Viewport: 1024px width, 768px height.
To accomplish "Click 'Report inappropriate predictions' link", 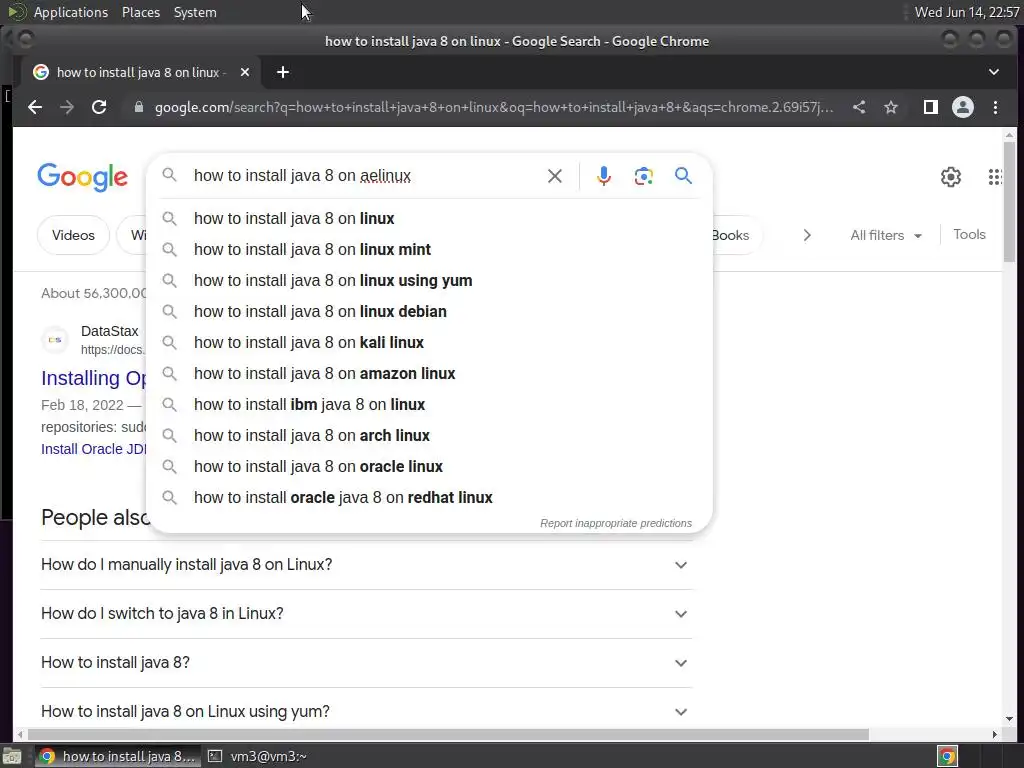I will 616,523.
